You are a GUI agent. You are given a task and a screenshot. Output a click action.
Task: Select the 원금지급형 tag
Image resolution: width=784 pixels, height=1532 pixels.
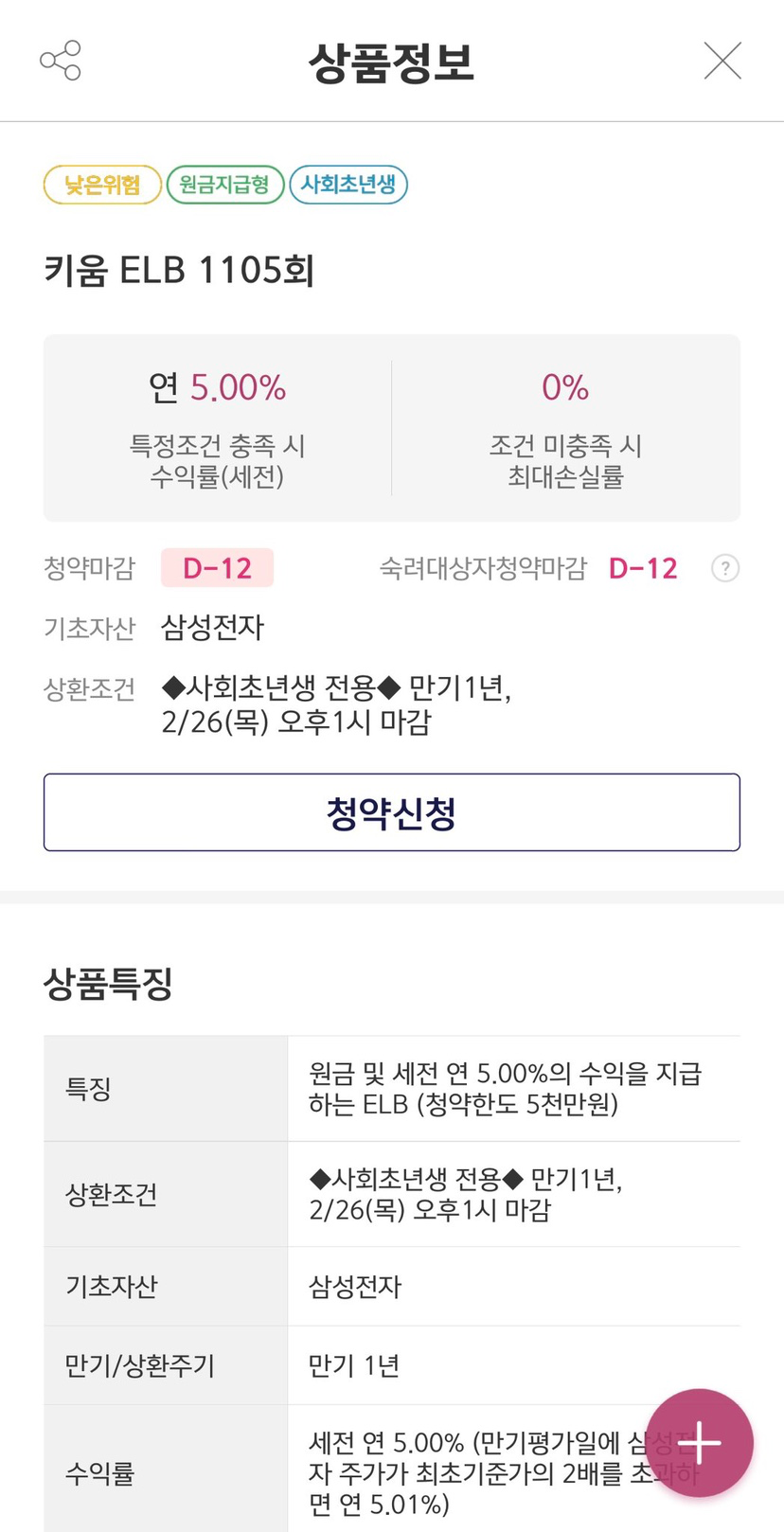coord(224,185)
